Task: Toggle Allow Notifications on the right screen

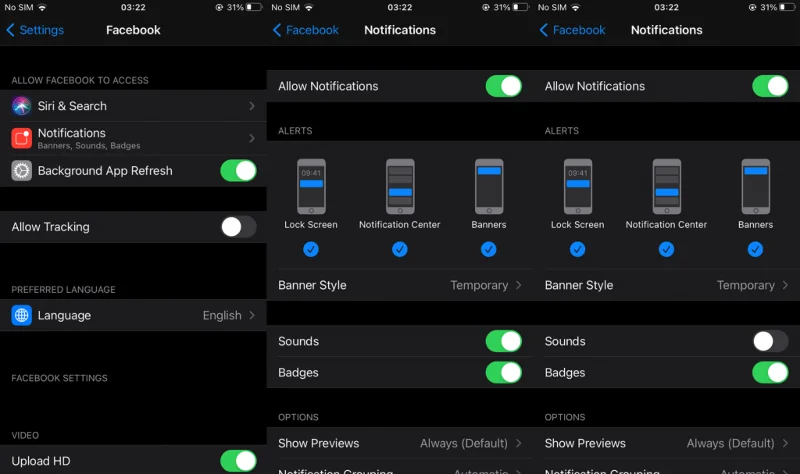Action: click(x=770, y=86)
